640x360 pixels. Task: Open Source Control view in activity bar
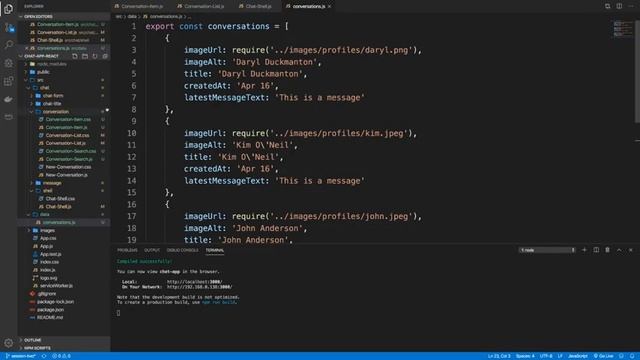(x=9, y=28)
